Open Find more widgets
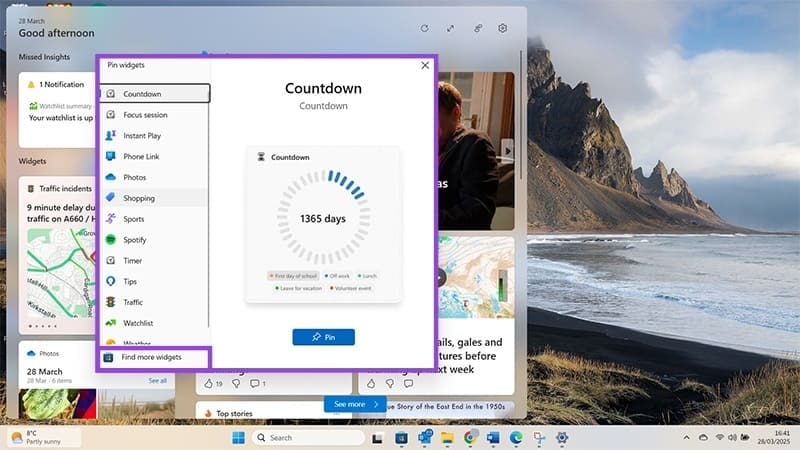This screenshot has height=450, width=800. [x=154, y=357]
